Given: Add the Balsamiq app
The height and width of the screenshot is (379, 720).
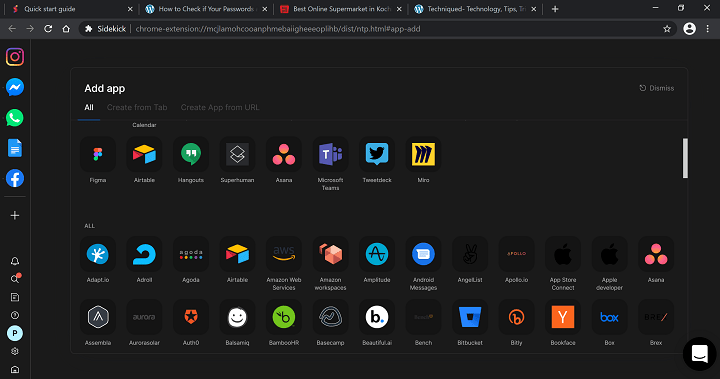Looking at the screenshot, I should (x=237, y=317).
